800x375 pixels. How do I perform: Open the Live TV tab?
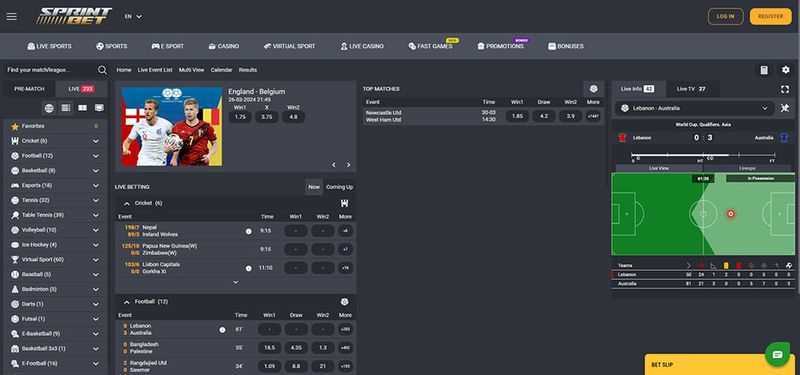point(691,89)
